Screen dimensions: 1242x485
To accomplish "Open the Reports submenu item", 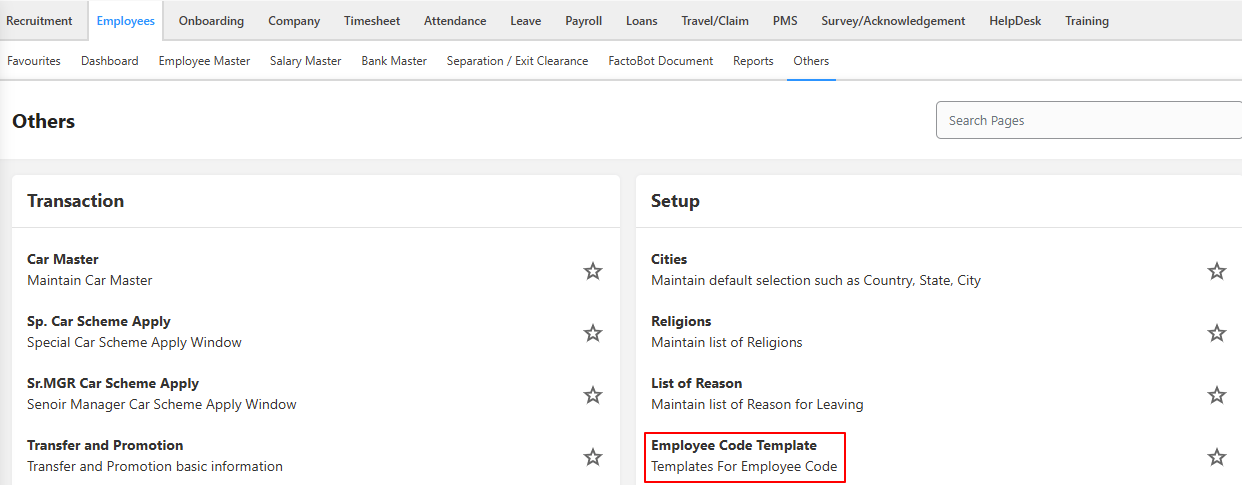I will click(x=753, y=61).
